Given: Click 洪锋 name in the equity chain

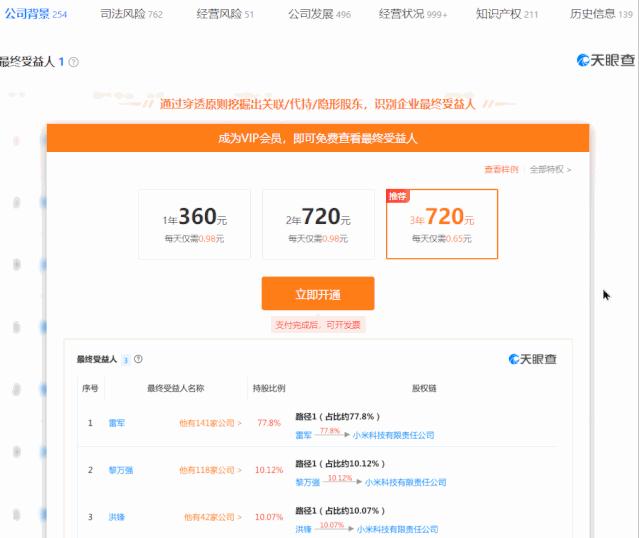Looking at the screenshot, I should coord(303,529).
